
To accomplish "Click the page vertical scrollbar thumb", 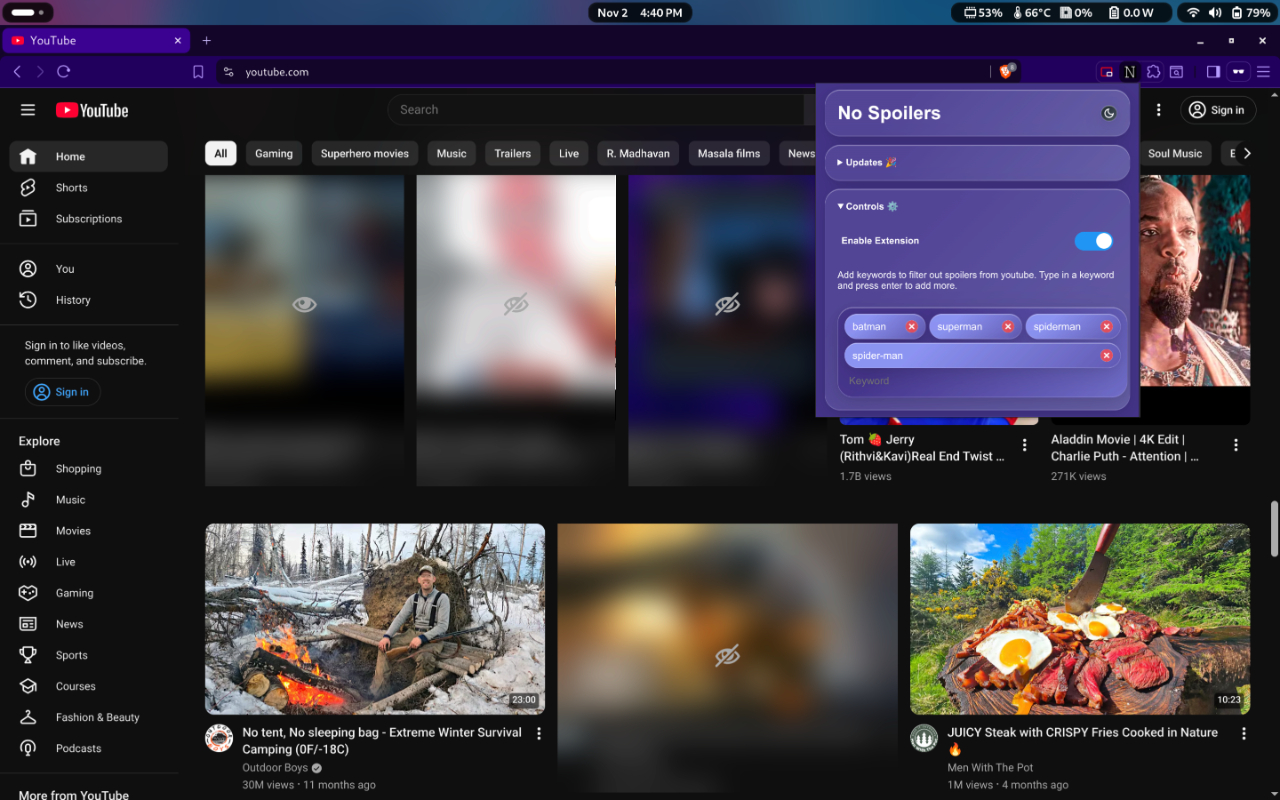I will [x=1274, y=528].
